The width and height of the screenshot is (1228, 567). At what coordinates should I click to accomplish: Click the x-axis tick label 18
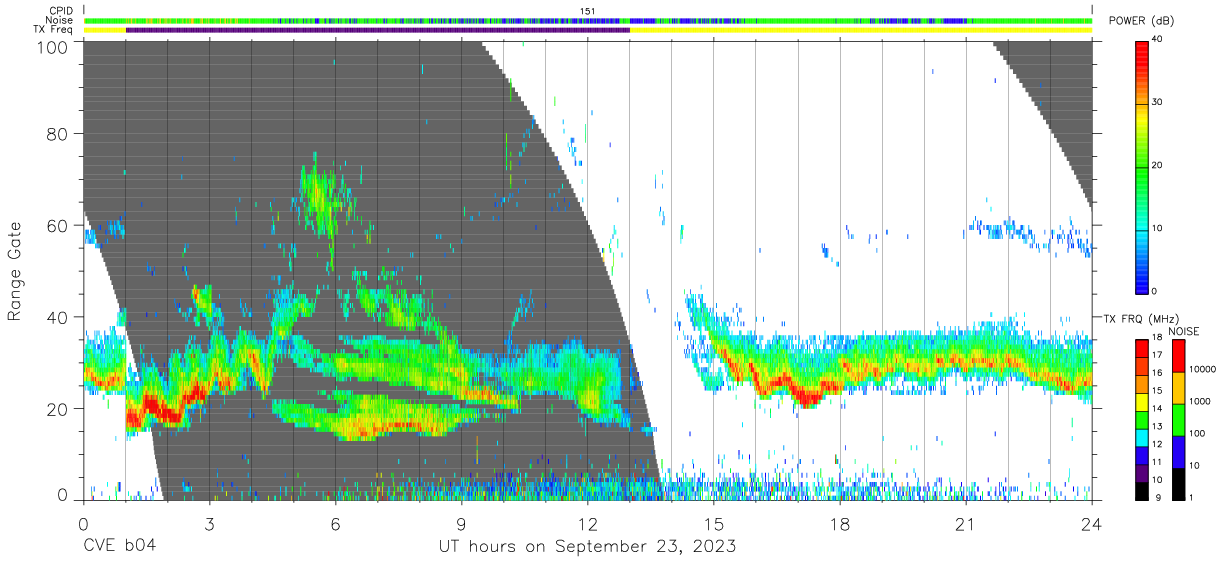tap(840, 524)
